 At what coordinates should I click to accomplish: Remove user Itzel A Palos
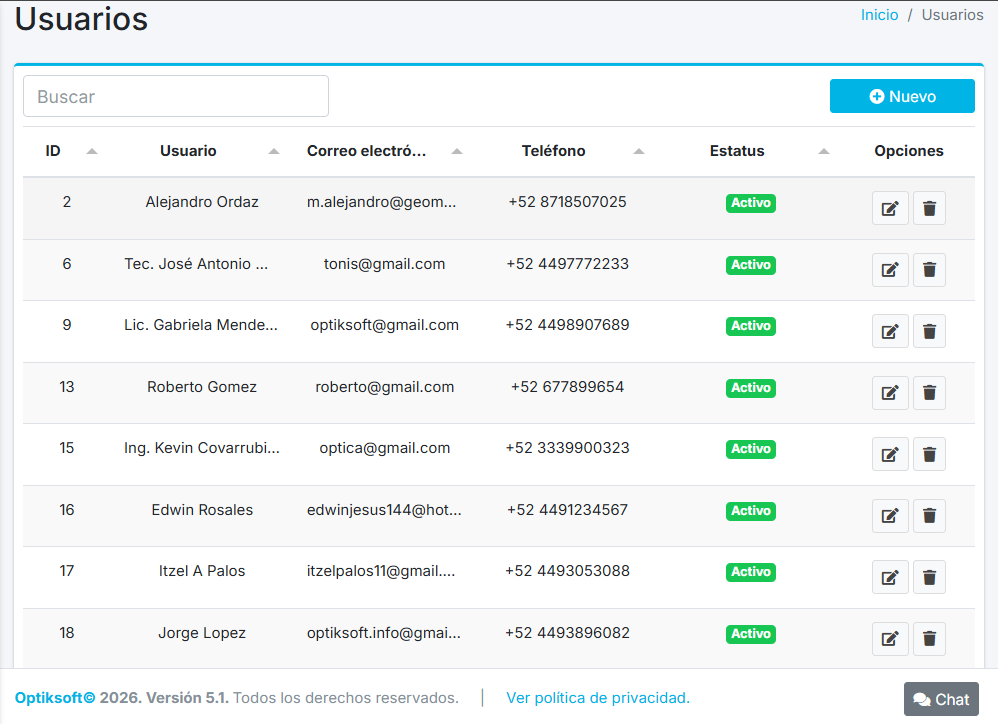(929, 577)
